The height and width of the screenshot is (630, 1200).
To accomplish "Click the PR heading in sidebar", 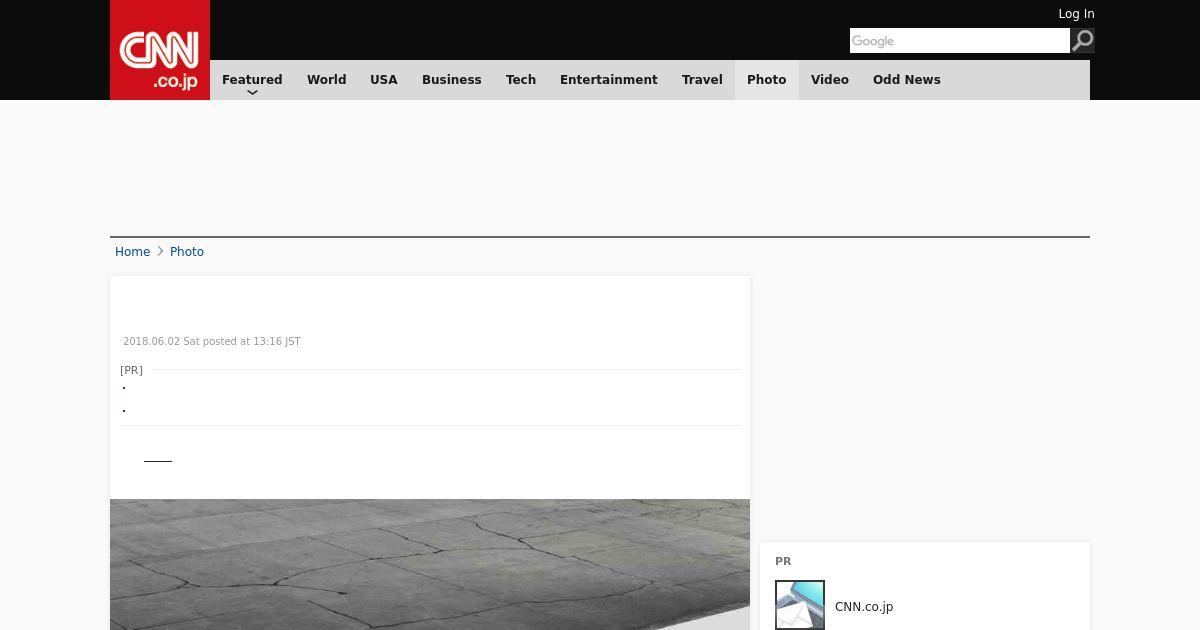I will [783, 562].
